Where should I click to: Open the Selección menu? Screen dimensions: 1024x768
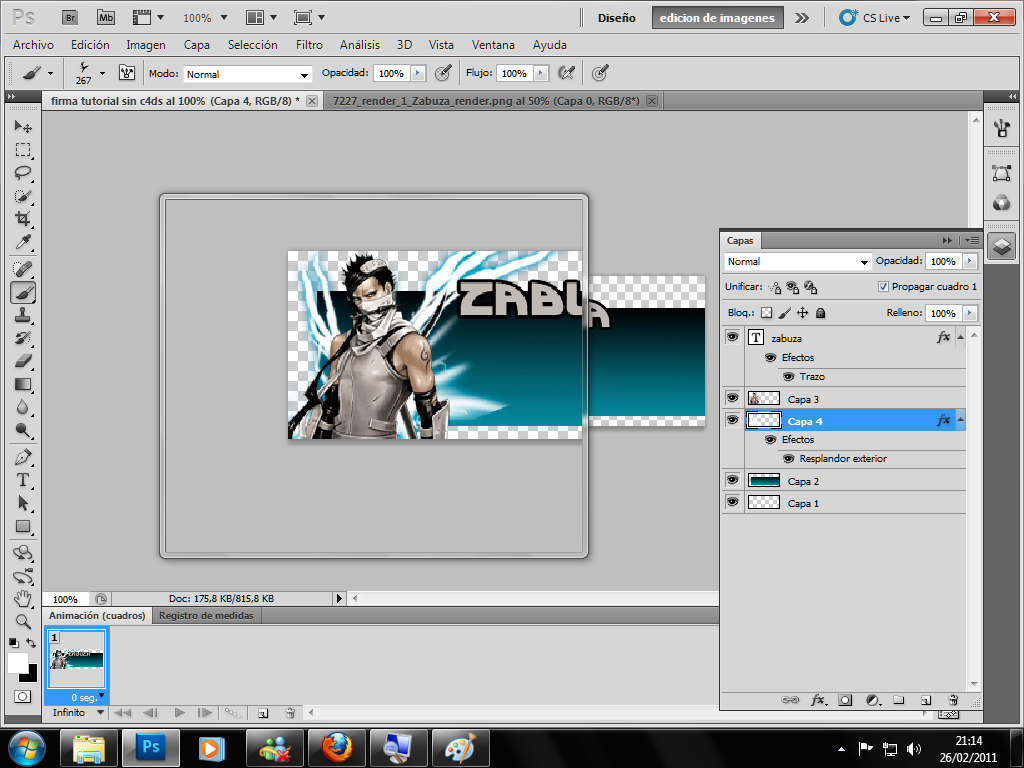click(252, 44)
